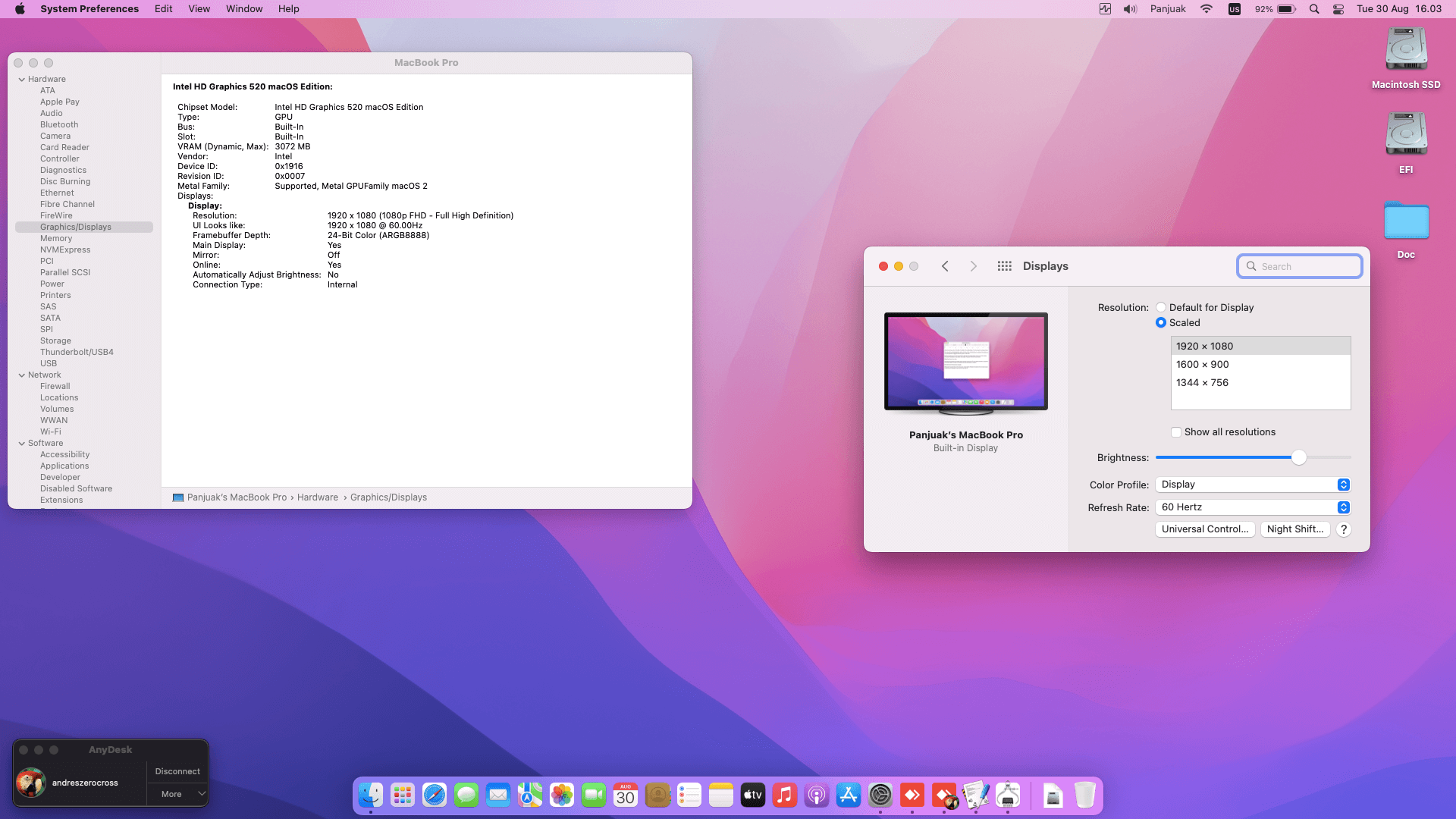Open Contacts from the Dock
The height and width of the screenshot is (819, 1456).
pos(657,795)
